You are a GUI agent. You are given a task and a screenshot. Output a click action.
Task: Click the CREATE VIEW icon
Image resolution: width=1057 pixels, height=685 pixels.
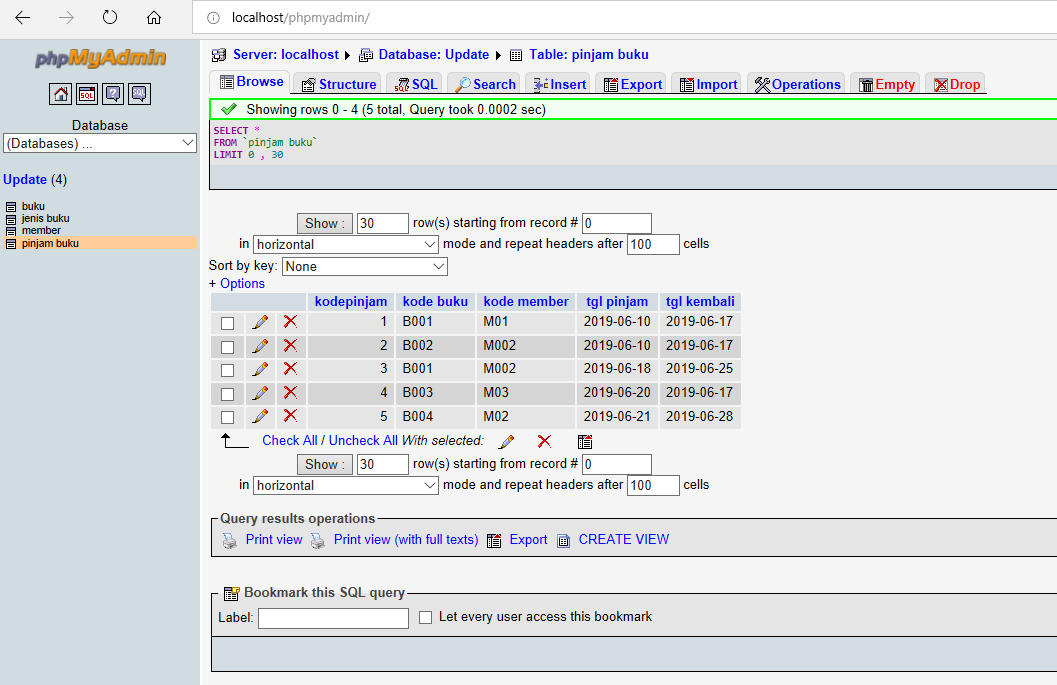point(563,540)
